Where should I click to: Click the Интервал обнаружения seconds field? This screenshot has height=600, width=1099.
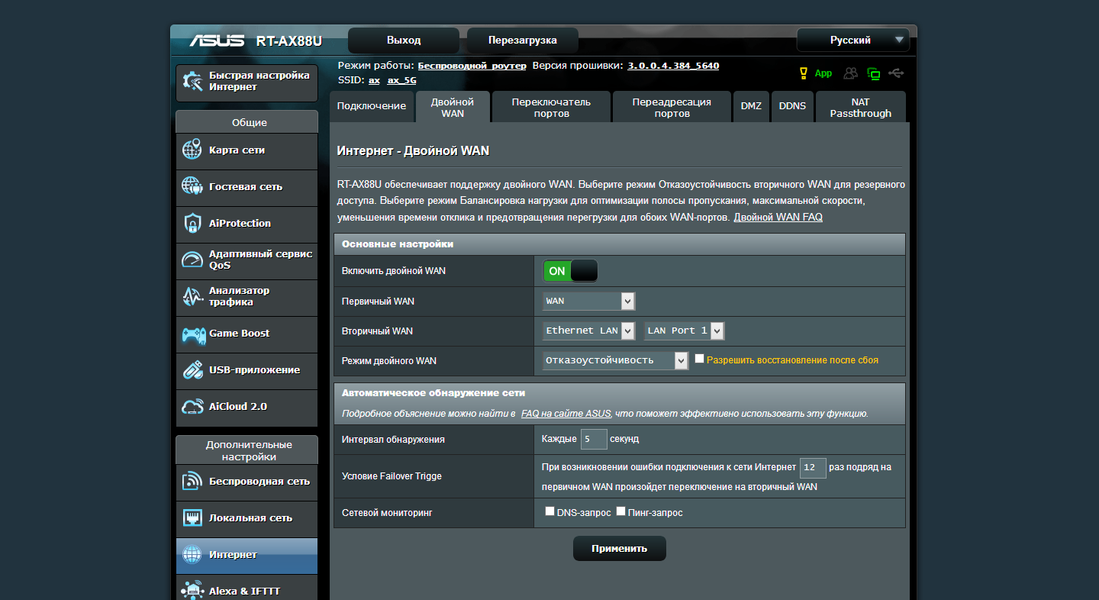coord(593,439)
